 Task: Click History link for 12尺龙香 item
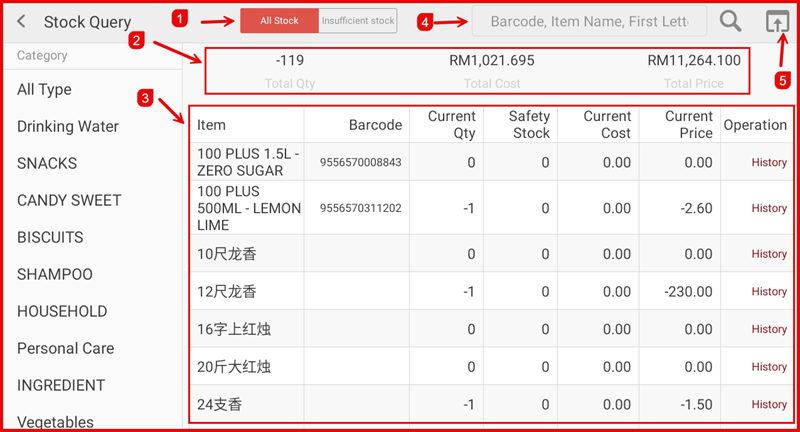tap(768, 291)
